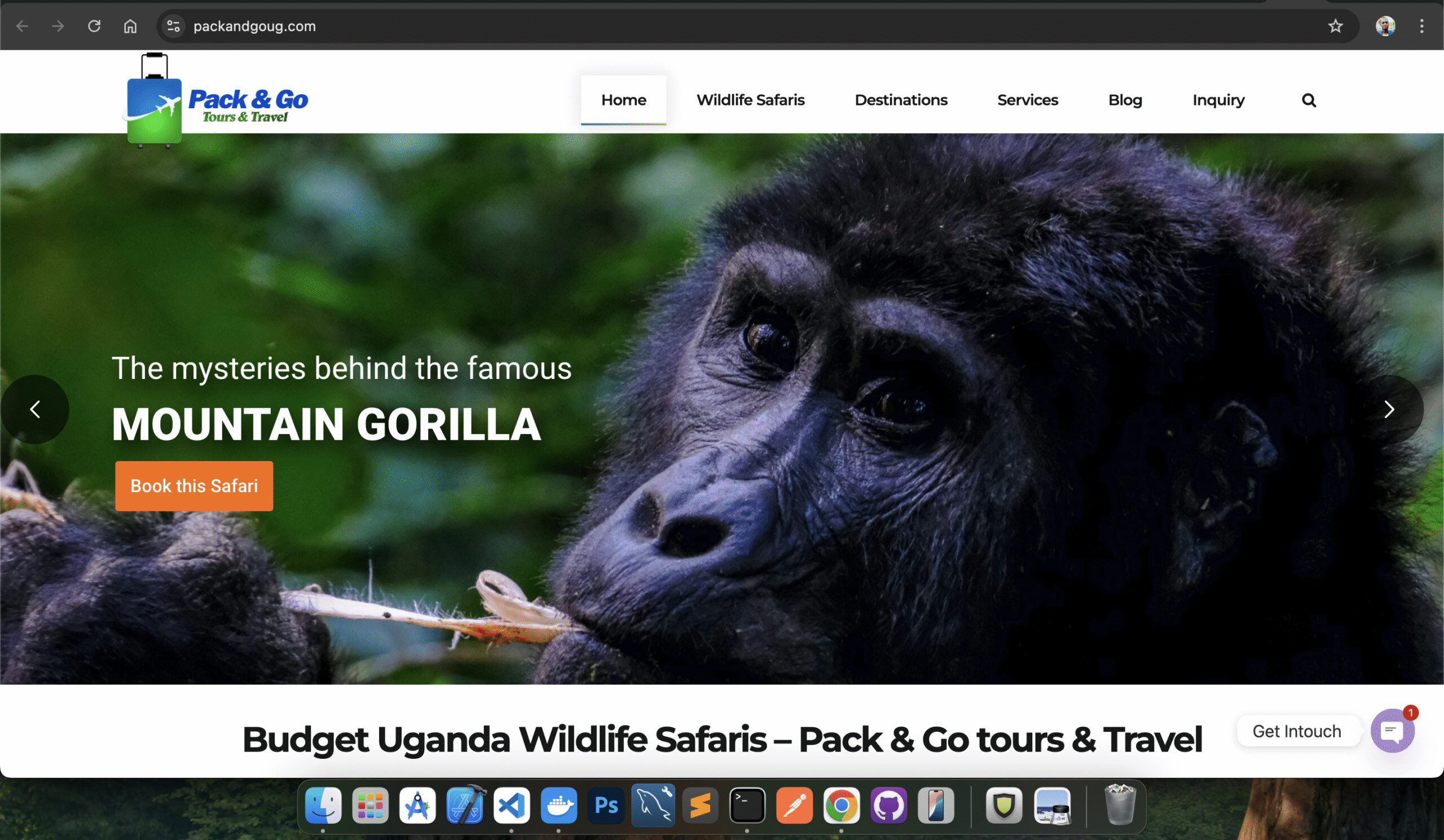Viewport: 1444px width, 840px height.
Task: Open the Destinations menu item
Action: 901,100
